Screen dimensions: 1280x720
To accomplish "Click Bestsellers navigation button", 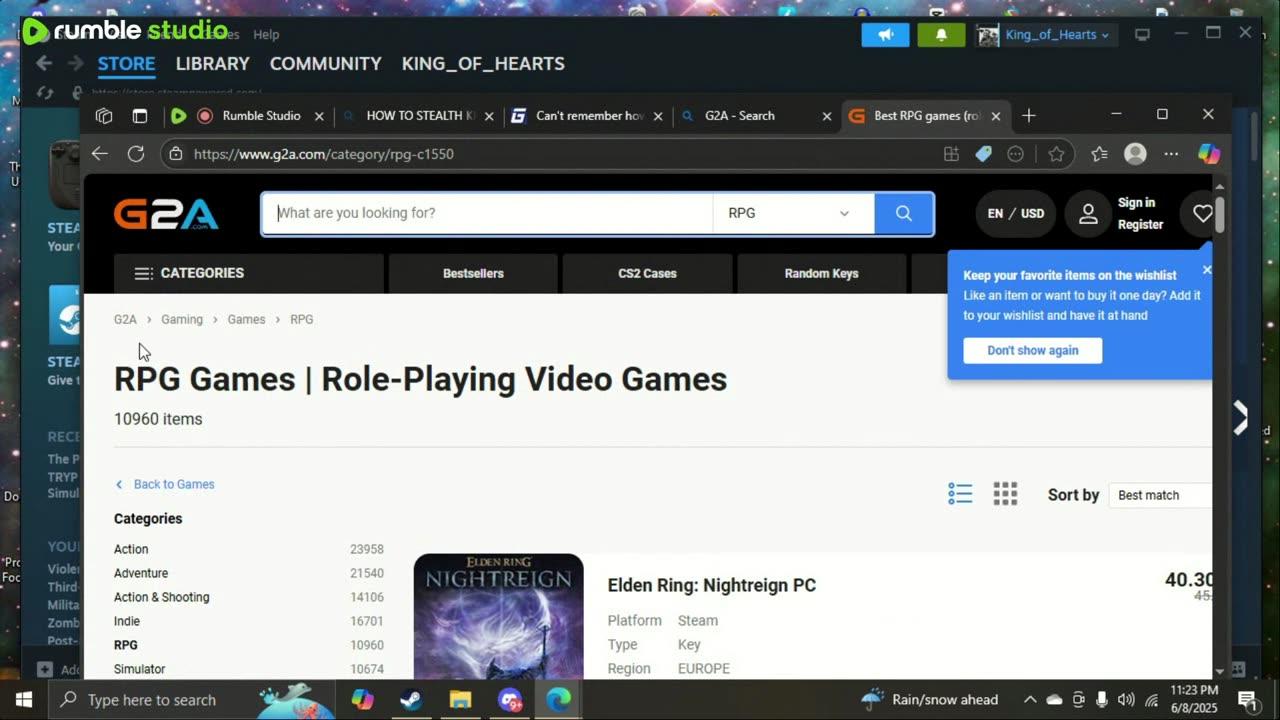I will pos(473,273).
